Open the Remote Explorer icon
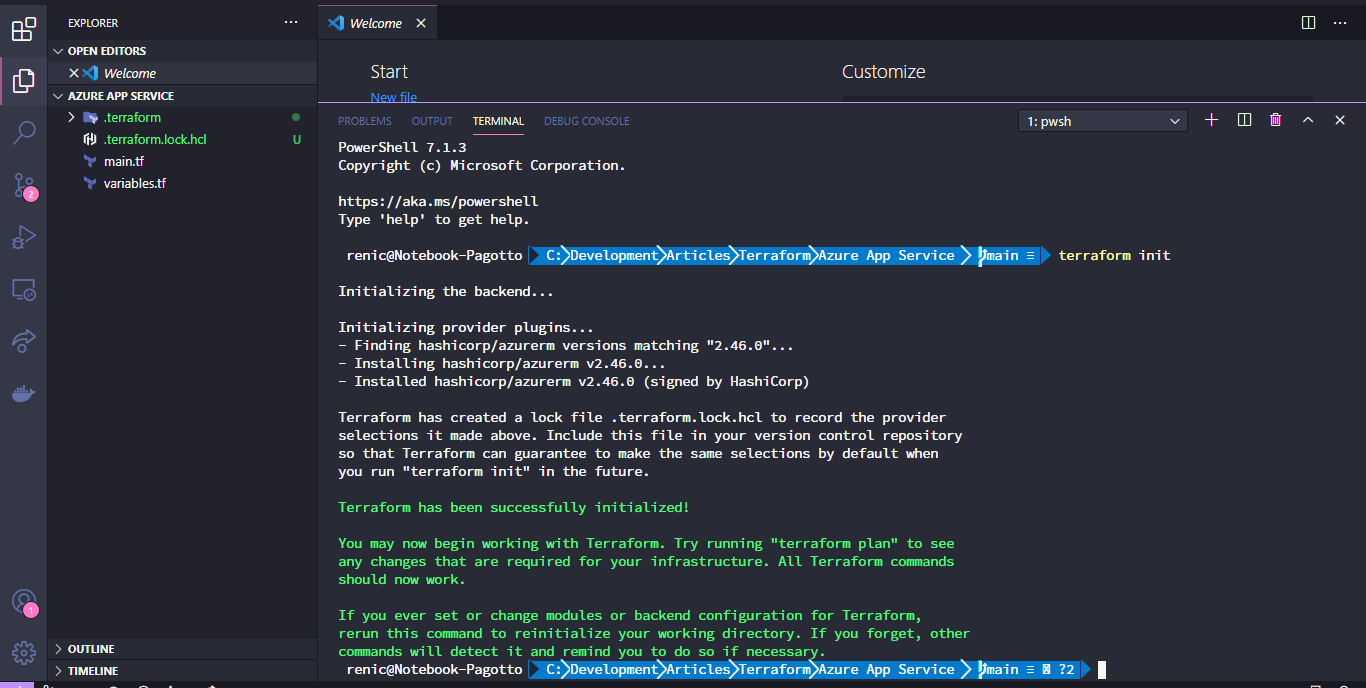 24,289
